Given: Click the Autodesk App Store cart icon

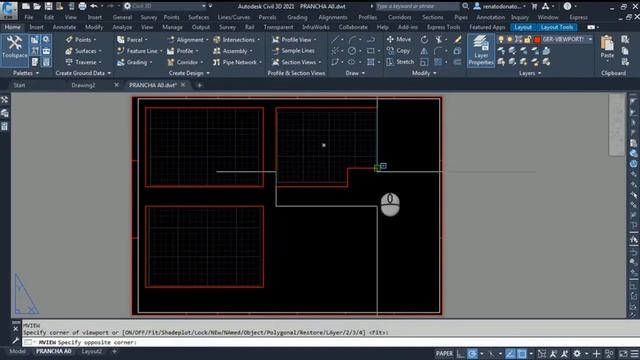Looking at the screenshot, I should pos(534,6).
